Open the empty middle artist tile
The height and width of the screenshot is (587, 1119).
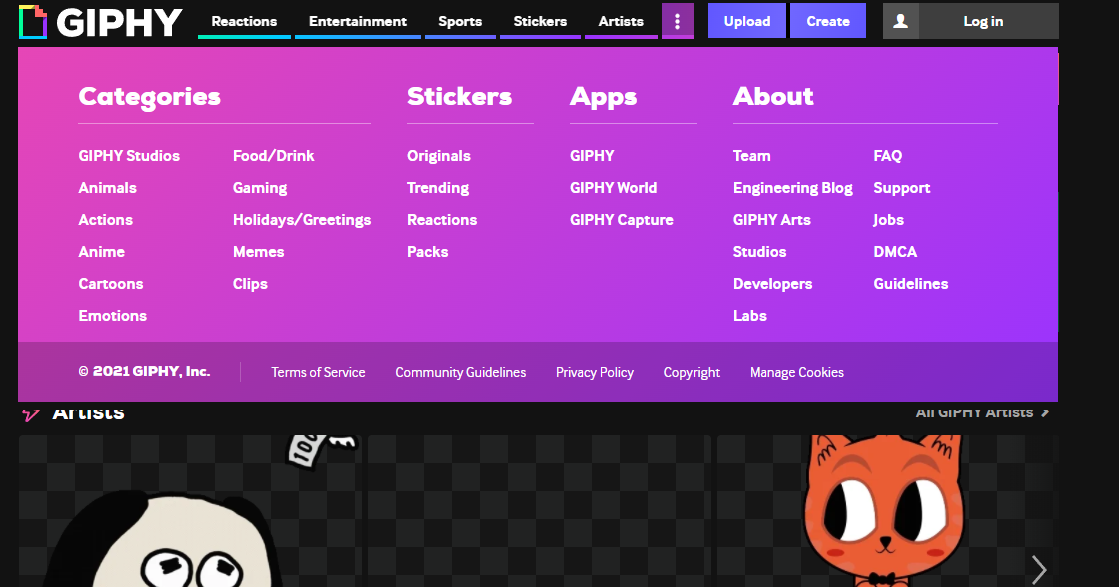click(539, 511)
